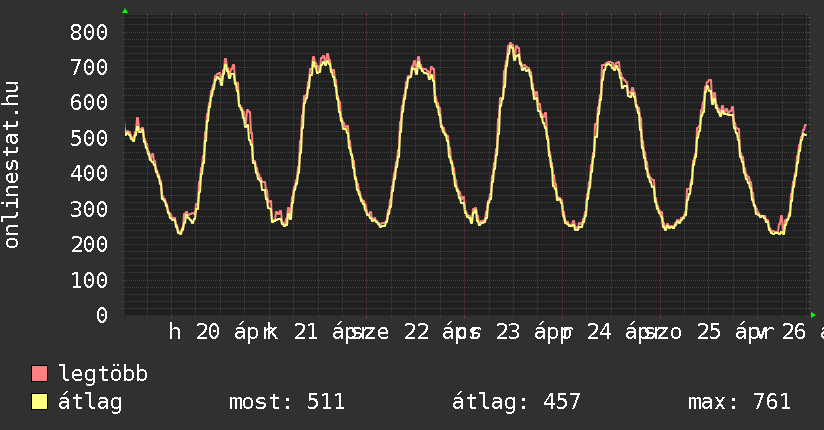Click the 0 y-axis label
The height and width of the screenshot is (430, 824).
101,315
